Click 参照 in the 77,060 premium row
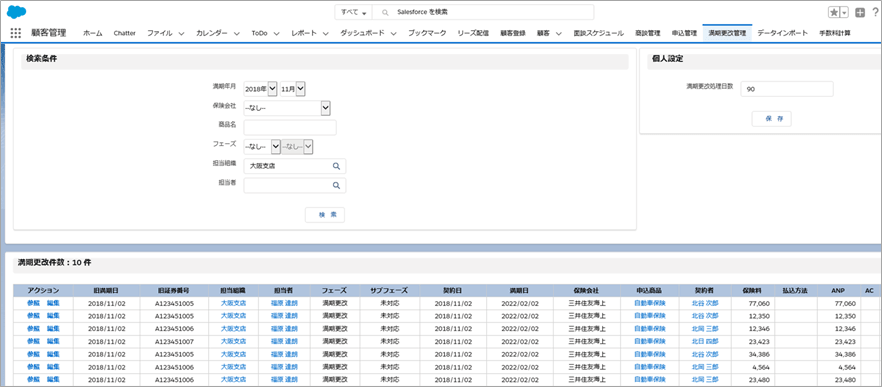This screenshot has height=387, width=882. (x=33, y=303)
